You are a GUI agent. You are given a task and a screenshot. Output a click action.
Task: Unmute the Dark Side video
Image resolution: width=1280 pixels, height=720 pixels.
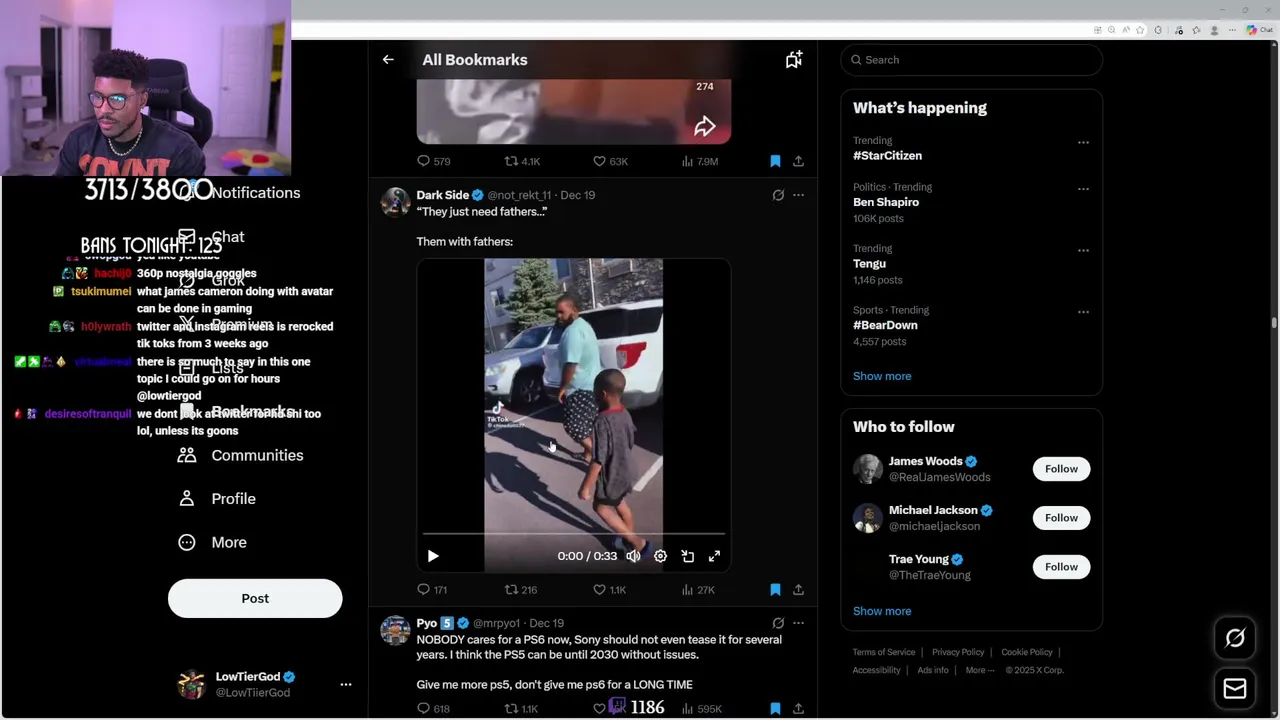click(633, 556)
